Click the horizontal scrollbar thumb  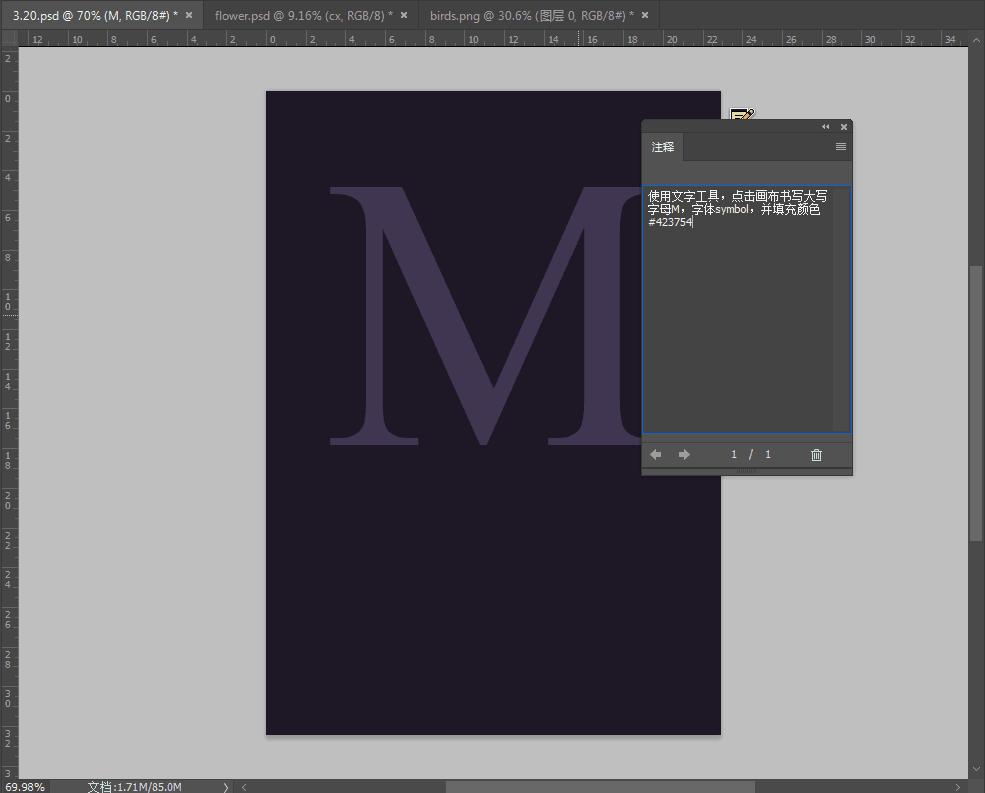[x=600, y=787]
